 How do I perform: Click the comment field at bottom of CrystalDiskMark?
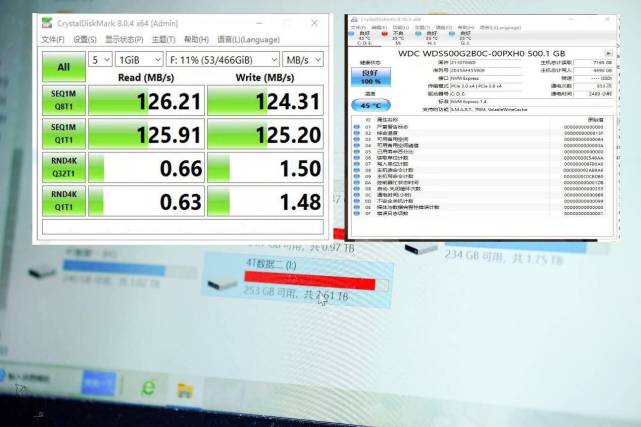183,227
